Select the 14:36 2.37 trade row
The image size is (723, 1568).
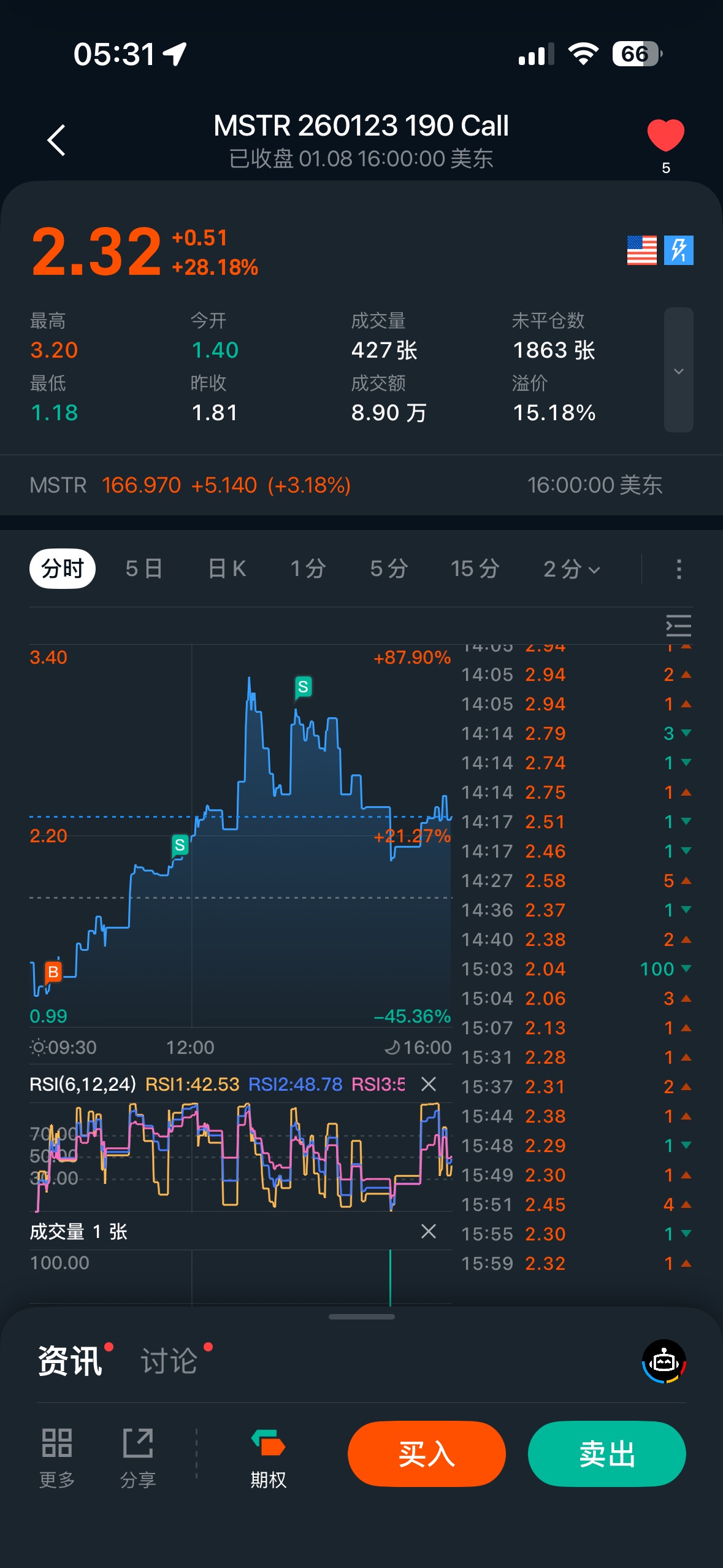(576, 910)
